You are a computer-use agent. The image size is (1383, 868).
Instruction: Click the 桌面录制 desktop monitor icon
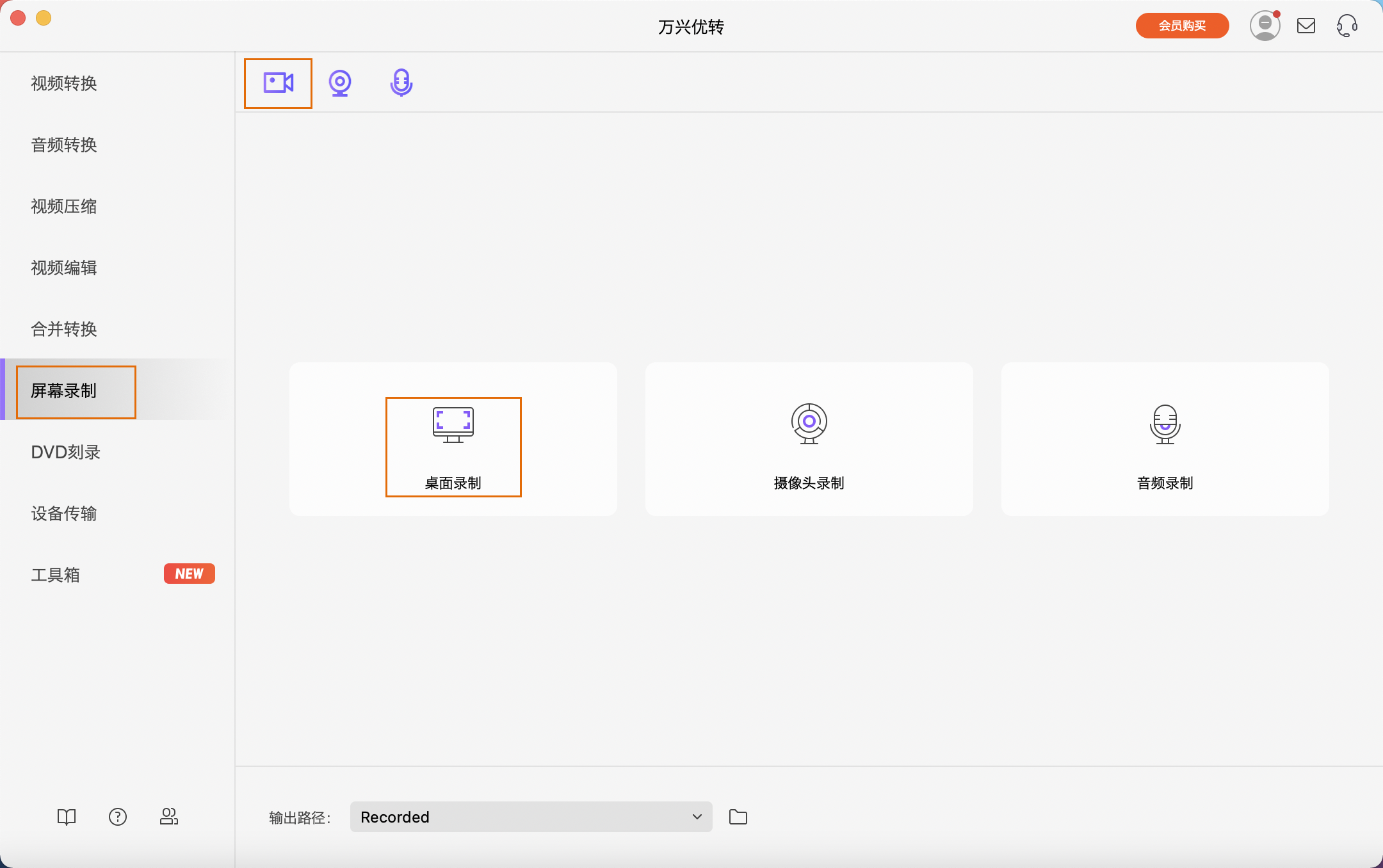point(453,424)
